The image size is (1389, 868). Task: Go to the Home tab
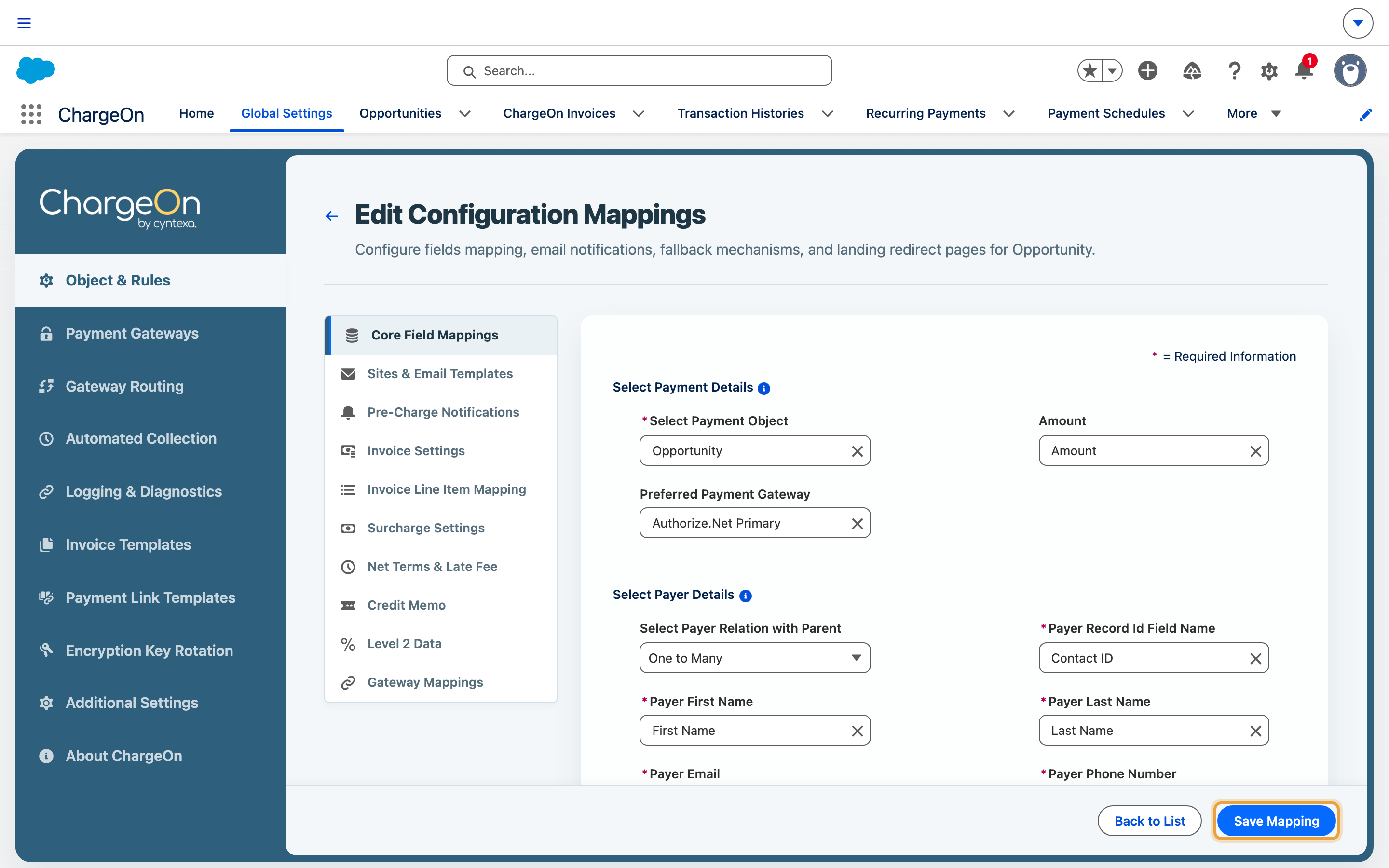coord(196,114)
